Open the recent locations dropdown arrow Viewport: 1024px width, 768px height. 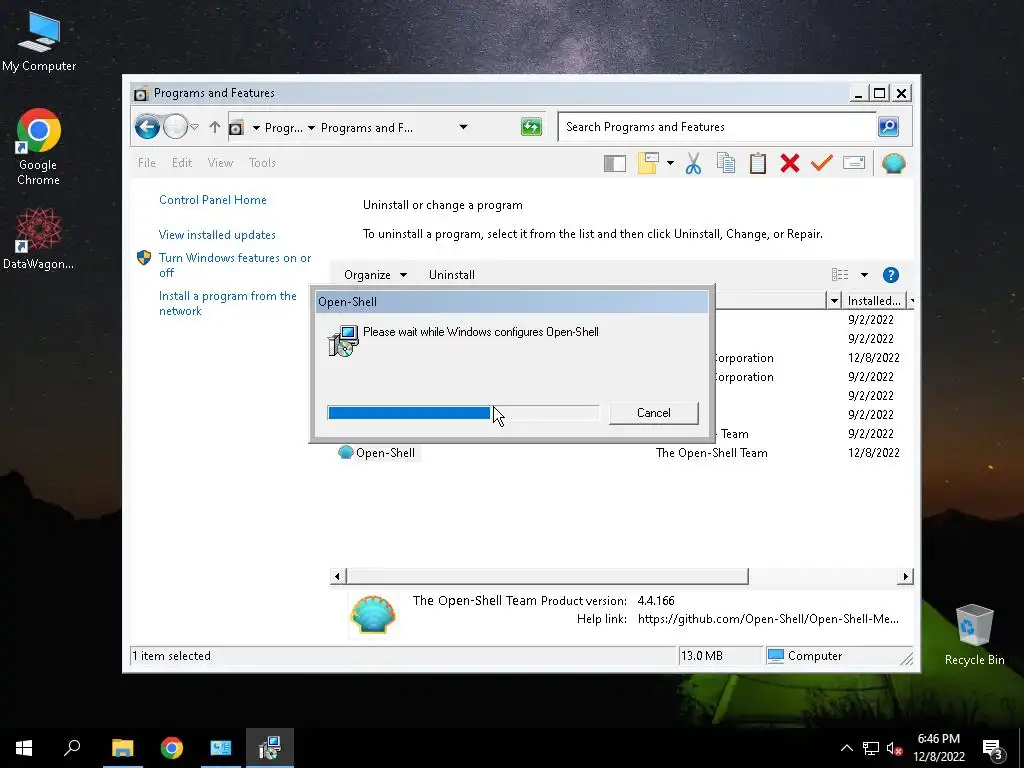[195, 127]
